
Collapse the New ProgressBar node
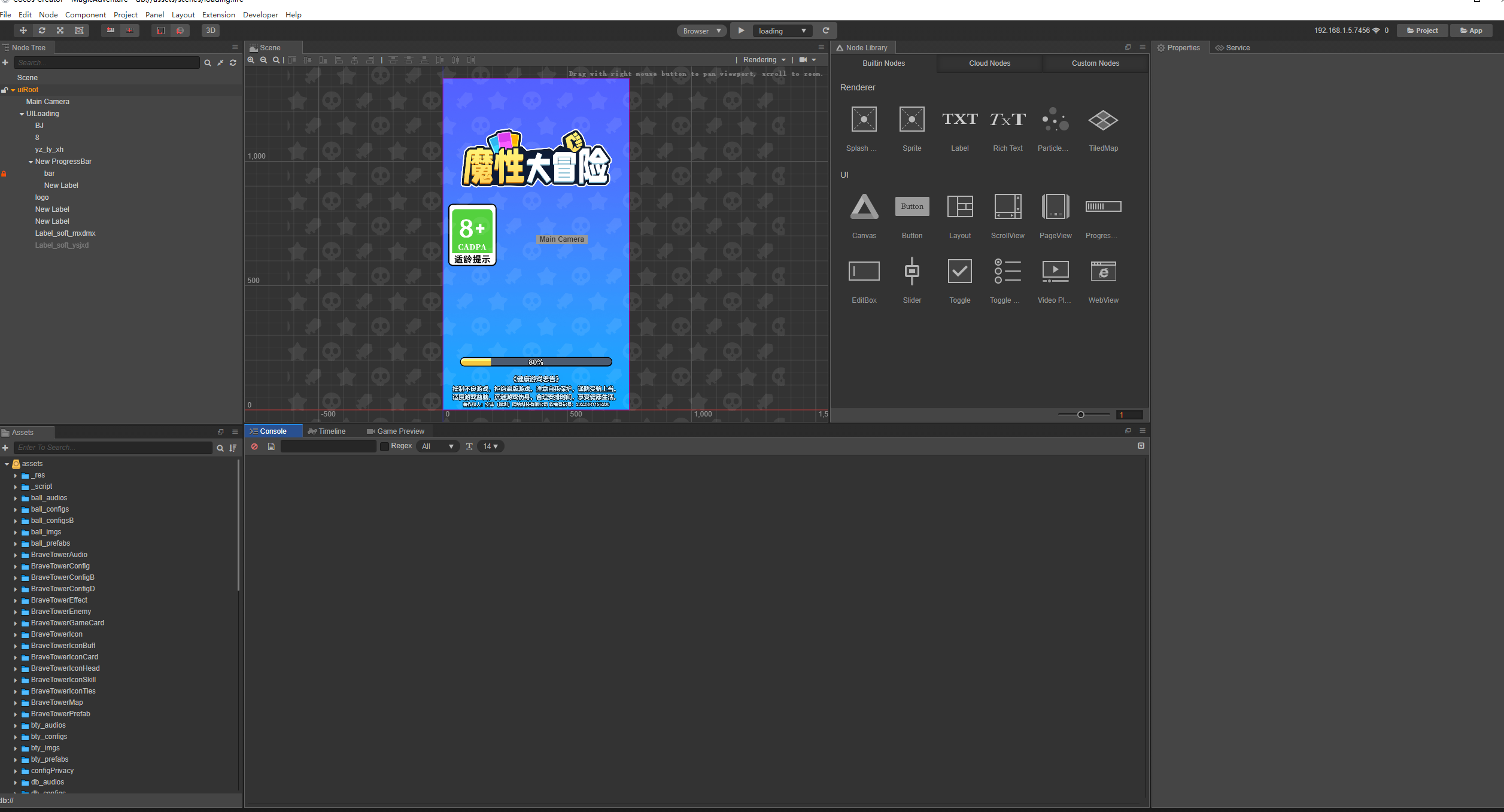[31, 162]
